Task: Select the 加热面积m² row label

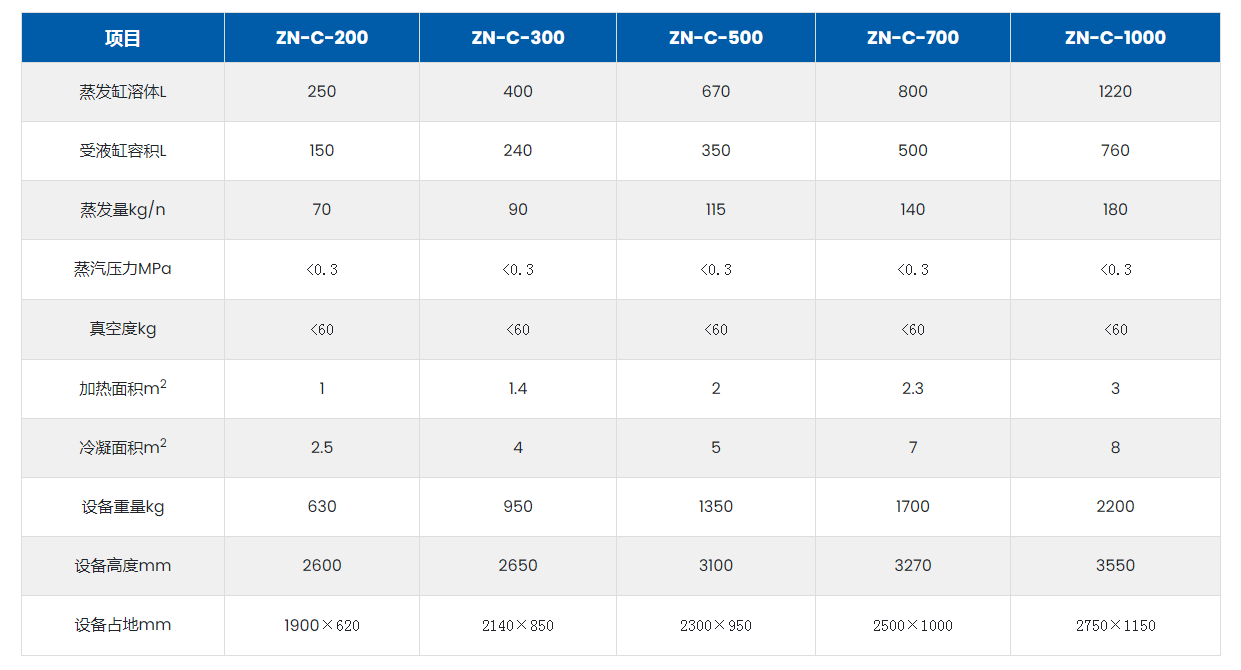Action: point(123,388)
